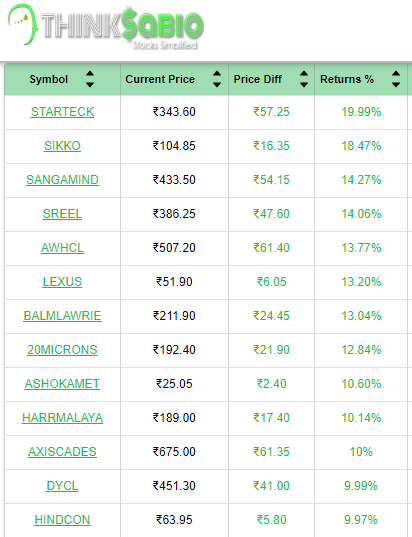The height and width of the screenshot is (537, 412).
Task: Click returns value 14.06%
Action: (361, 214)
